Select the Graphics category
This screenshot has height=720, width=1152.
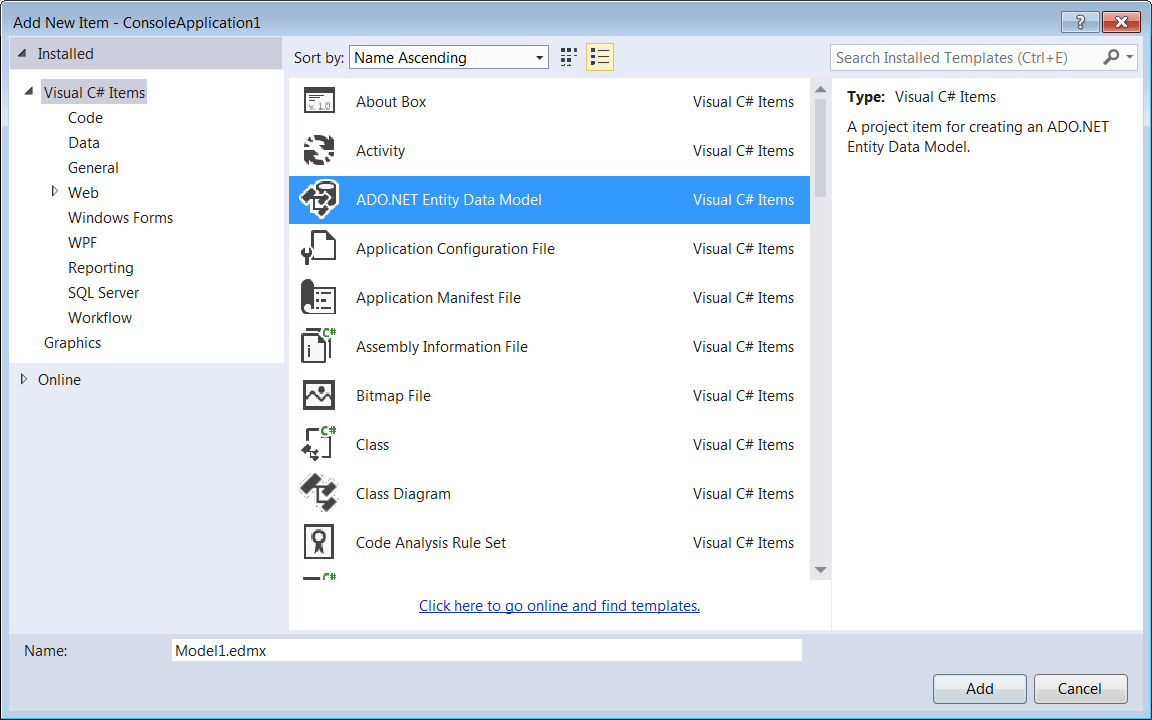click(73, 342)
